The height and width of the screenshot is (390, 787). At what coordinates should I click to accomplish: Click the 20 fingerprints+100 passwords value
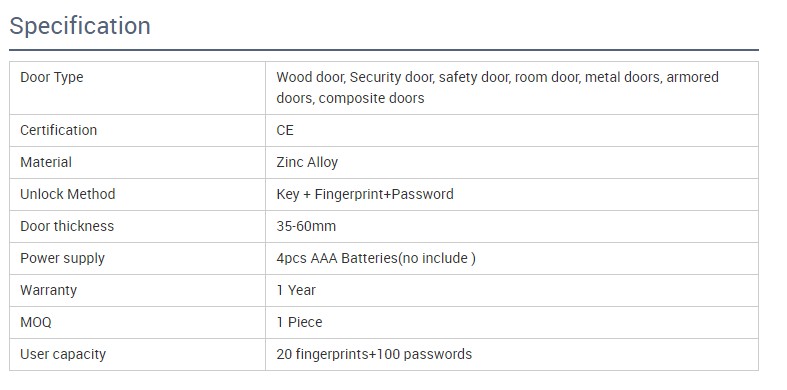coord(374,354)
